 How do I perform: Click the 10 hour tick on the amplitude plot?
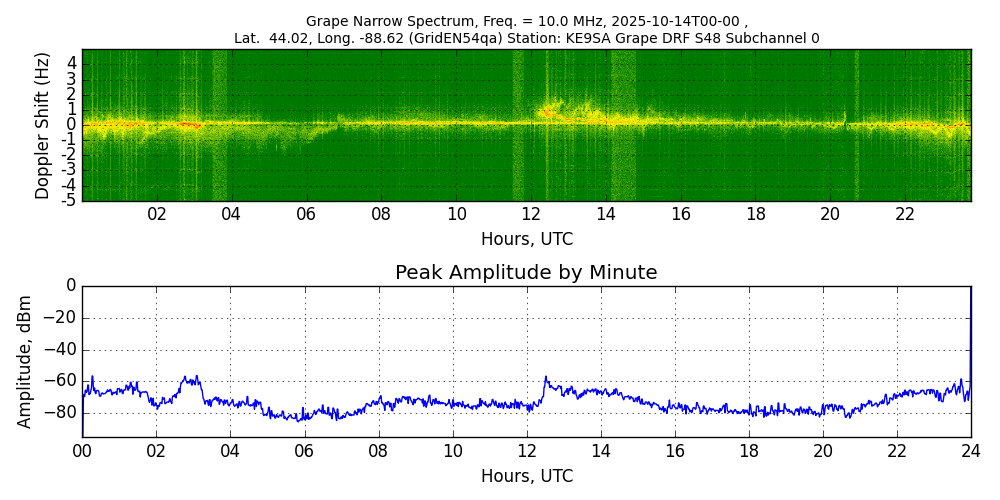coord(452,451)
